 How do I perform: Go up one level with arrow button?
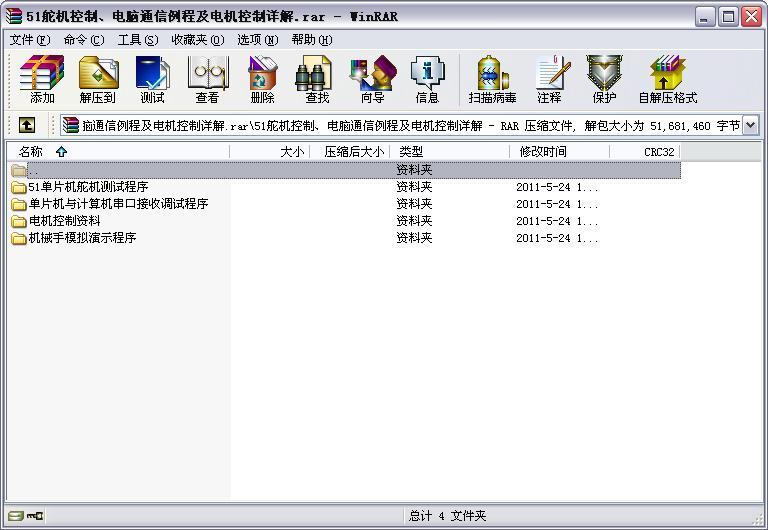(x=27, y=125)
